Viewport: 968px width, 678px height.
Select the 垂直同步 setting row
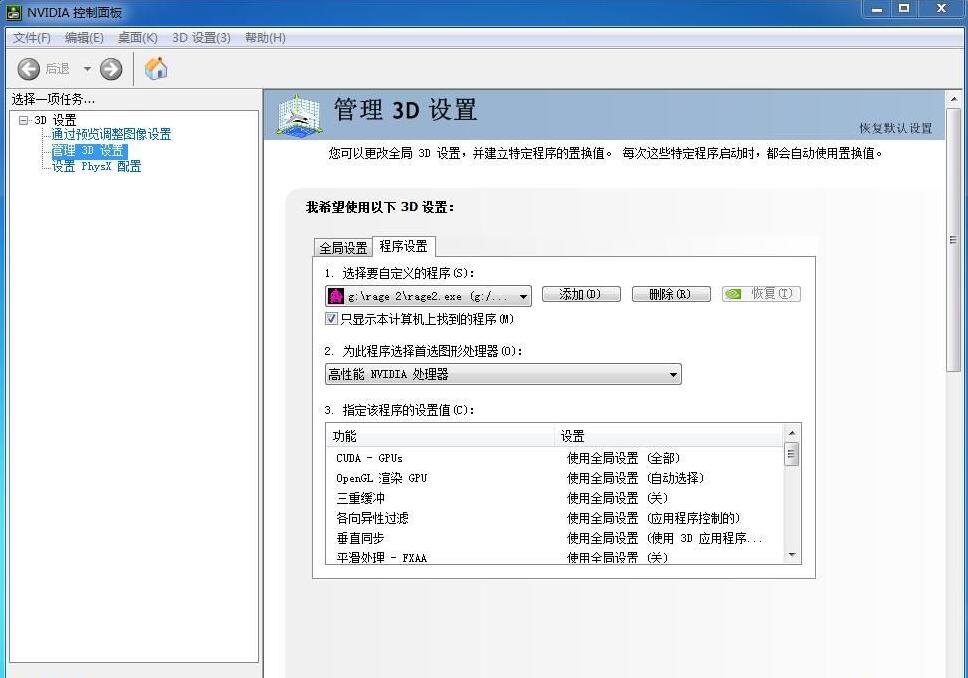point(555,538)
